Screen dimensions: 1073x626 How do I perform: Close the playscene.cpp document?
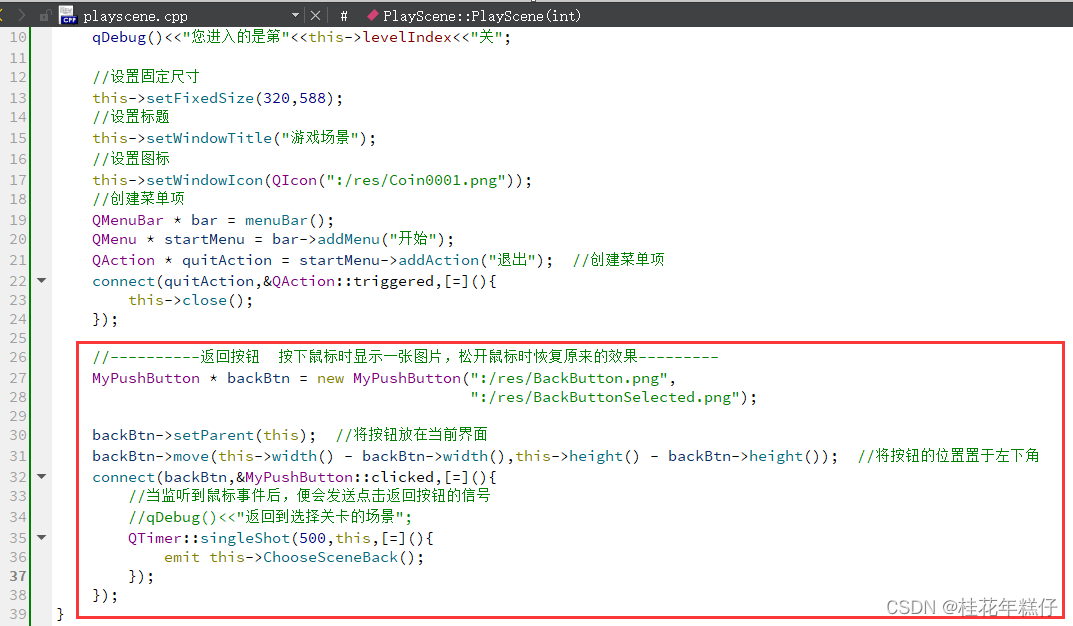point(315,15)
